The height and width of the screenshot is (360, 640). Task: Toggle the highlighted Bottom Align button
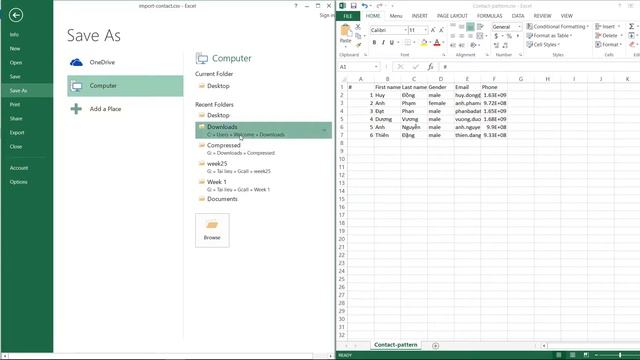[470, 27]
